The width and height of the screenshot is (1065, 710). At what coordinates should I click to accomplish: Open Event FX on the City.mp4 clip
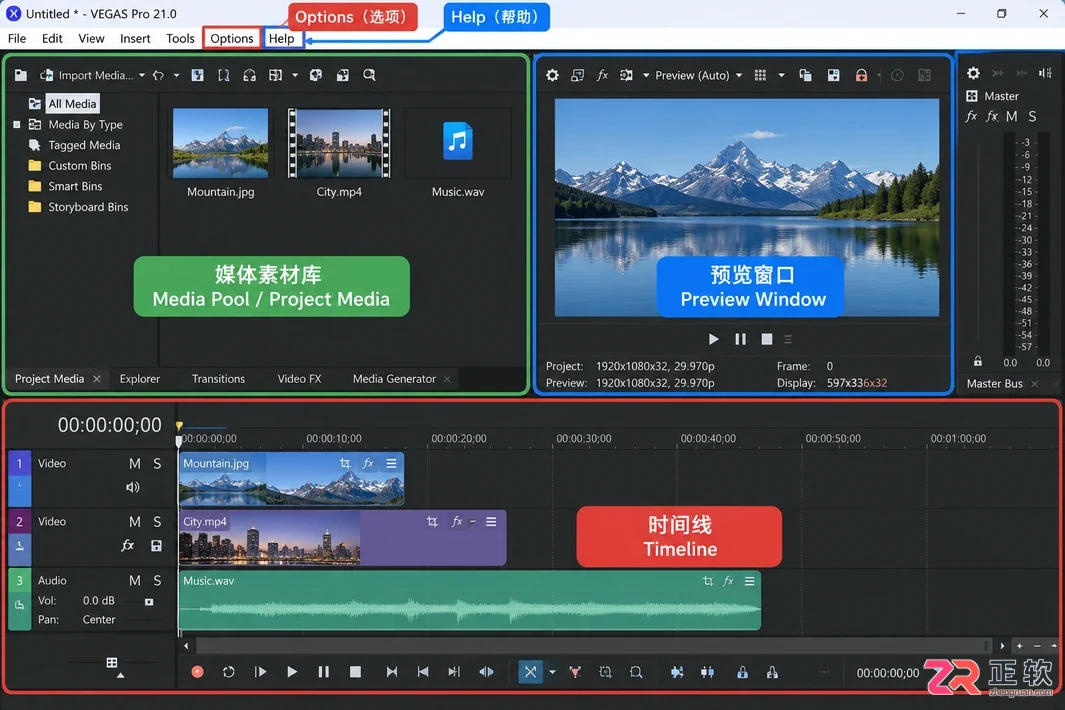[x=457, y=521]
